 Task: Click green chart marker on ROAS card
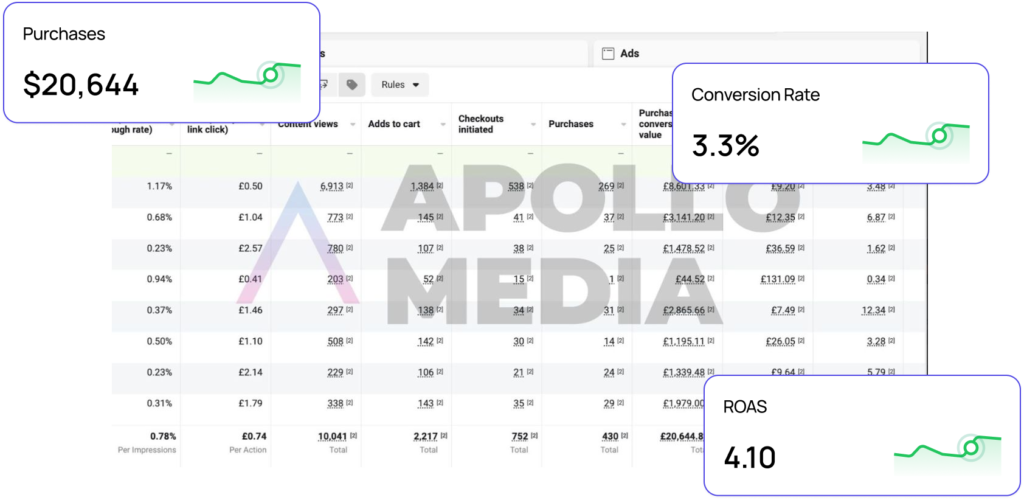pos(969,447)
